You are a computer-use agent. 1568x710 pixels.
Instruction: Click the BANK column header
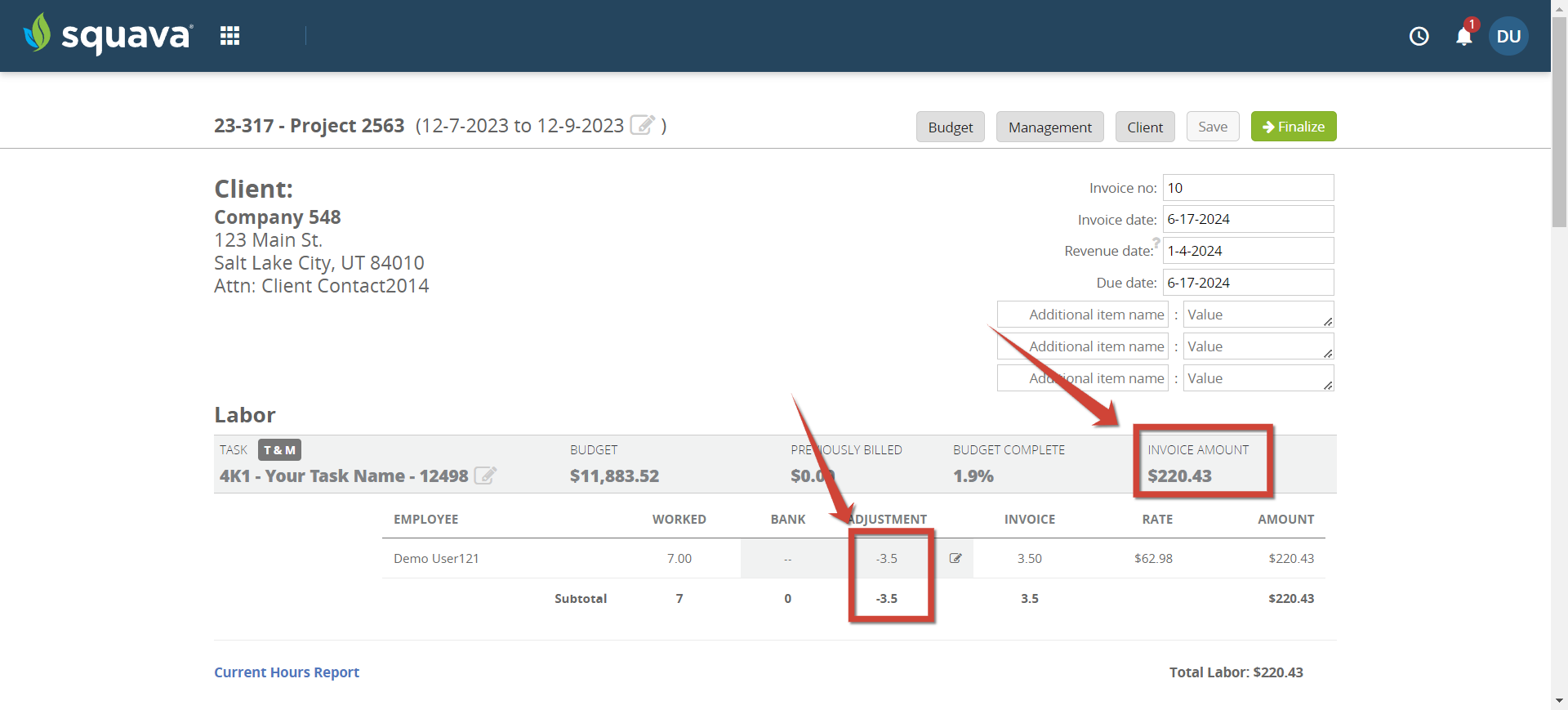click(788, 520)
